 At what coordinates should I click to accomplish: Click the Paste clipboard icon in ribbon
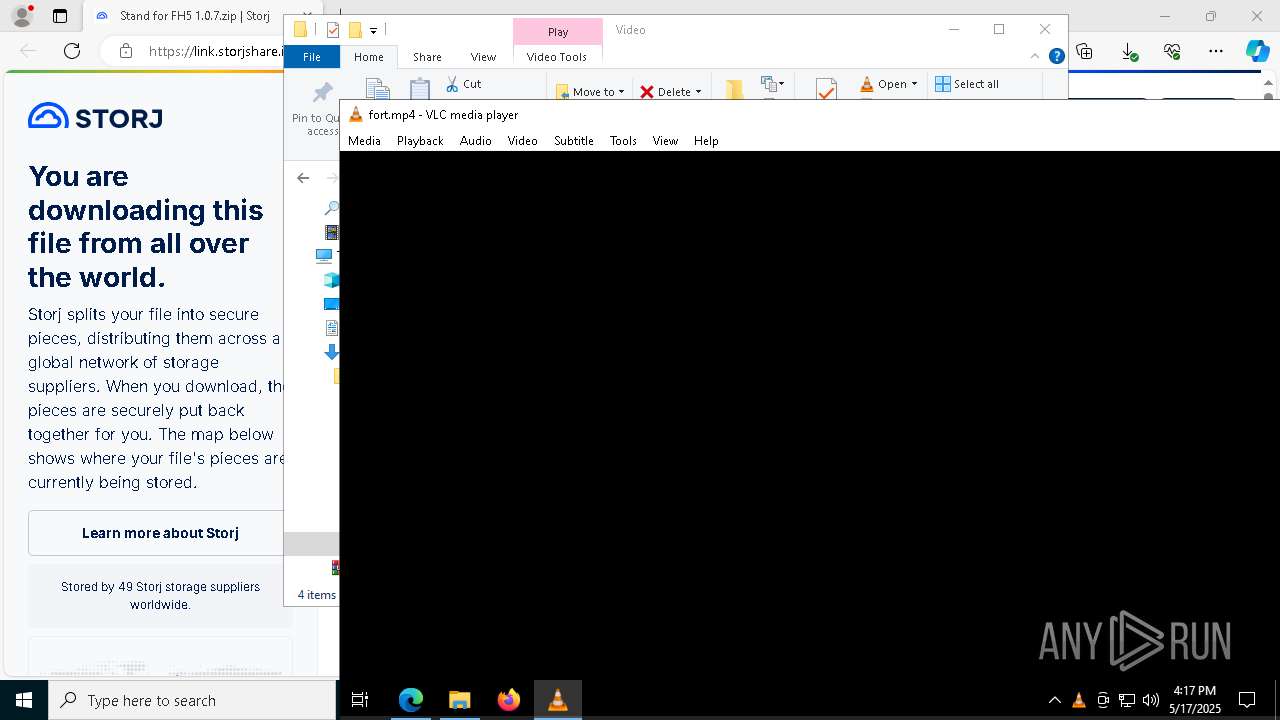point(420,89)
